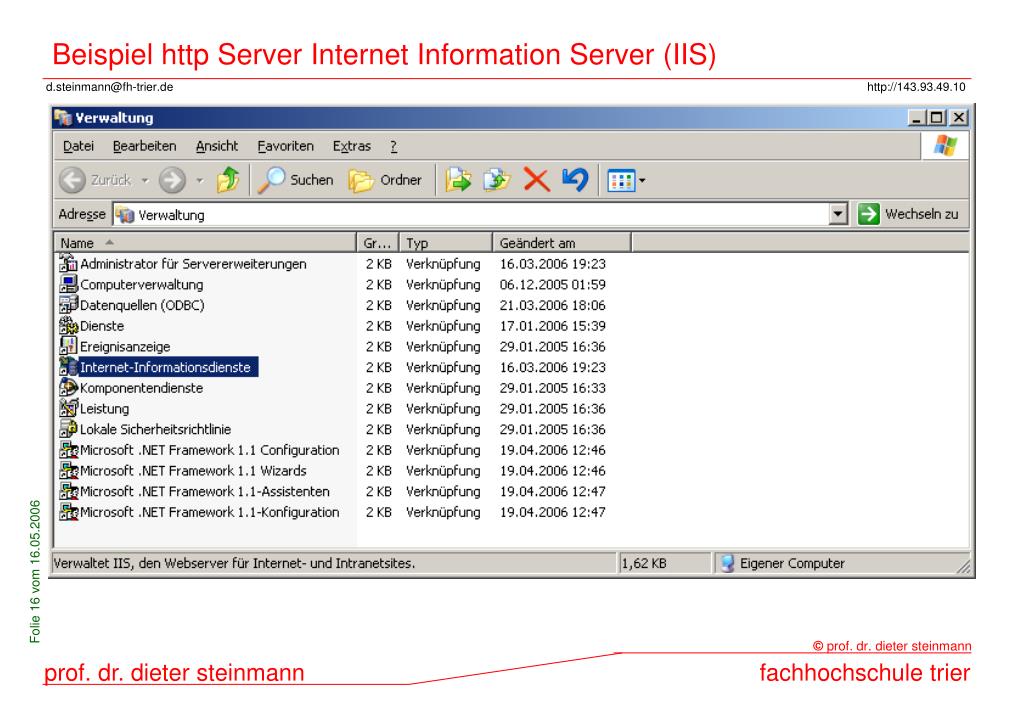Select the Ereignisanzeige icon
1023x708 pixels.
pos(69,346)
